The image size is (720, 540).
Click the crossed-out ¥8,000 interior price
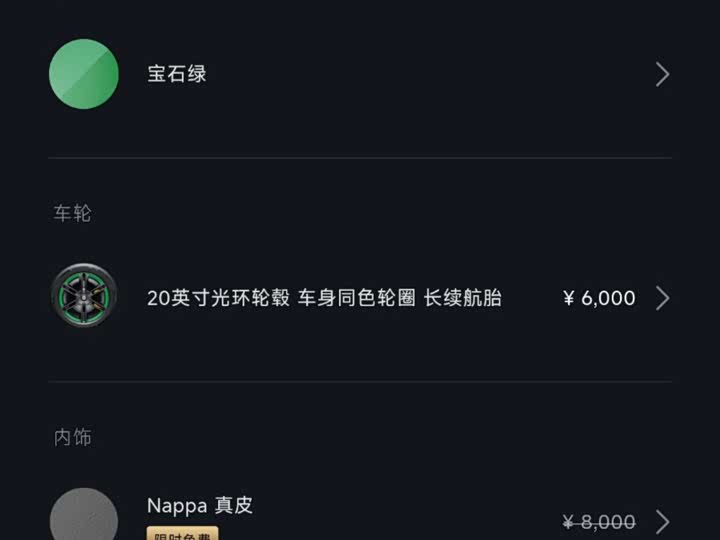click(598, 521)
